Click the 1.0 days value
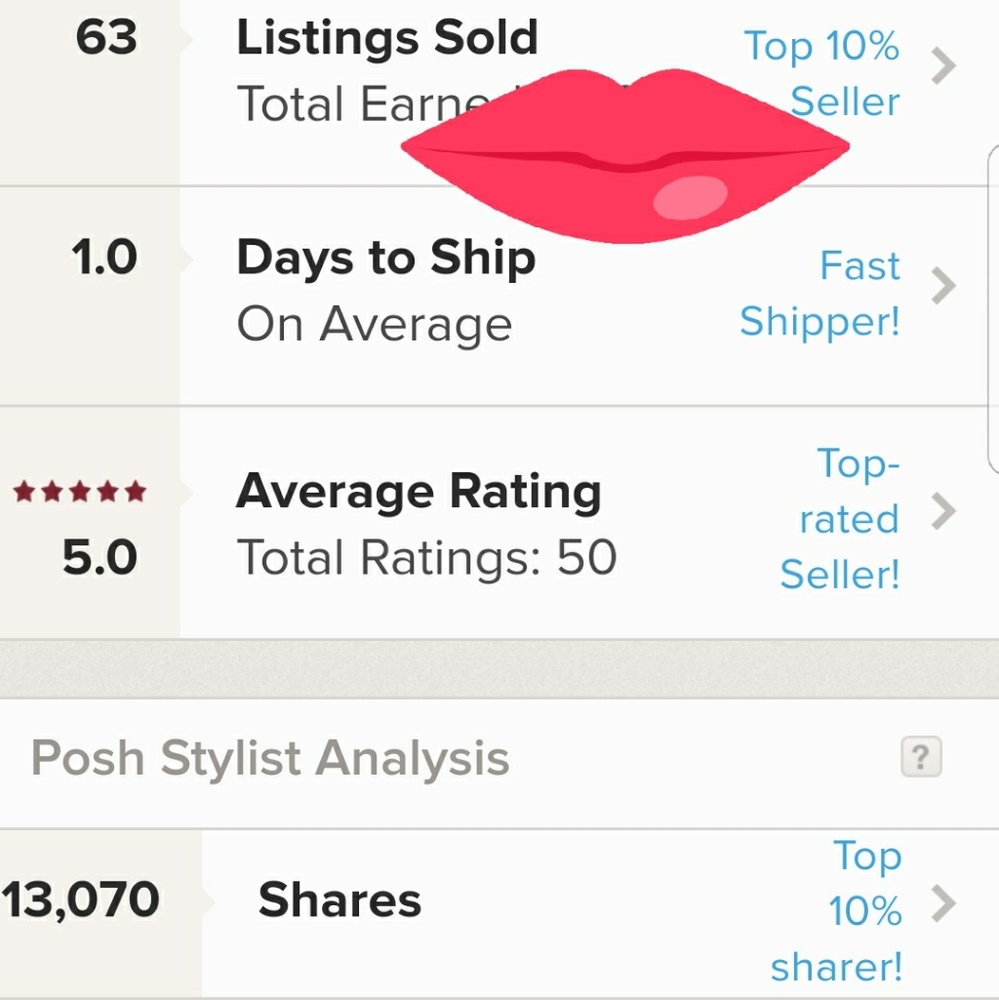 pos(104,260)
